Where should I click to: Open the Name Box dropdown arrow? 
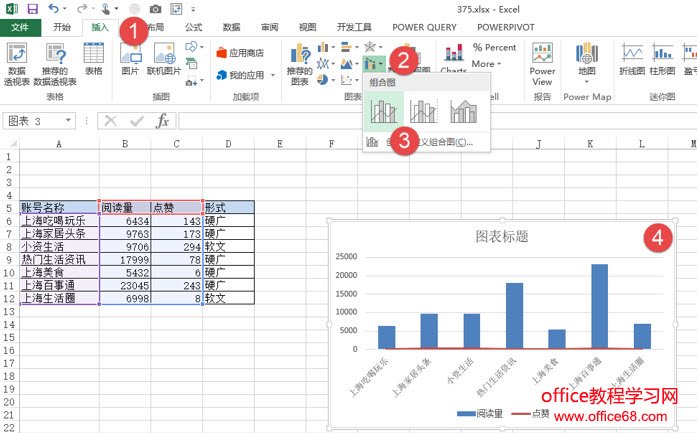(x=68, y=120)
